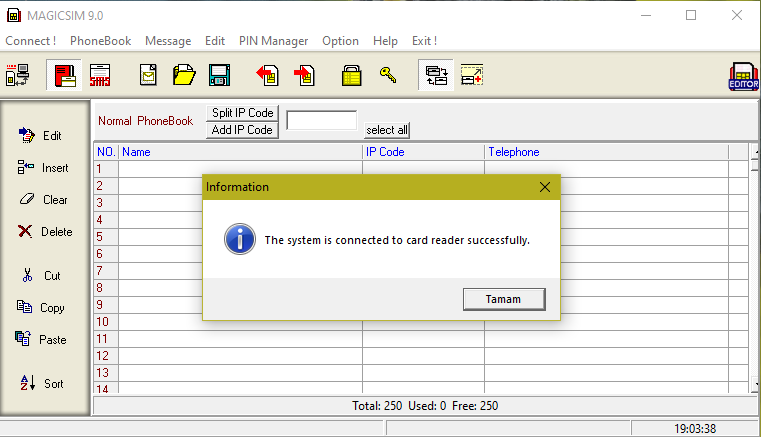This screenshot has height=437, width=761.
Task: Click the Split IP Code button
Action: click(242, 113)
